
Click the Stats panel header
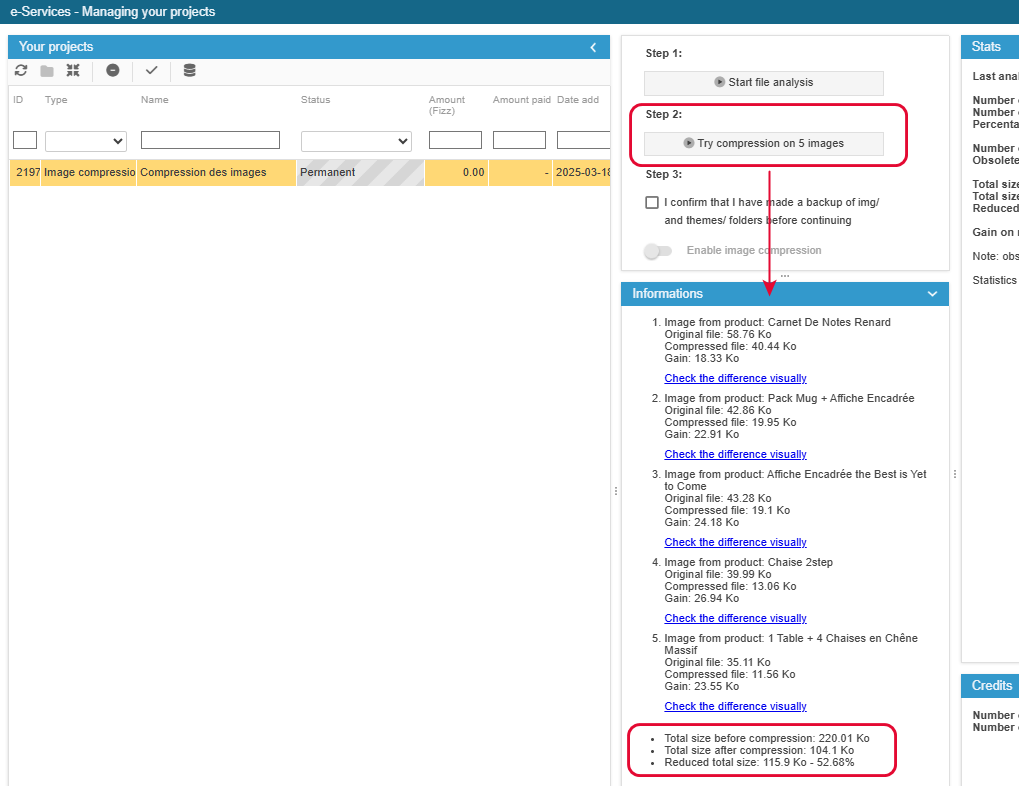pos(990,47)
